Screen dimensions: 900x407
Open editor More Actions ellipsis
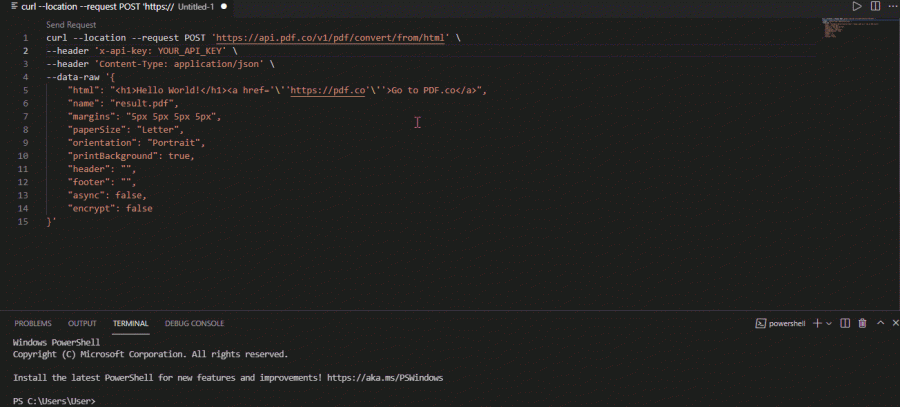(893, 6)
